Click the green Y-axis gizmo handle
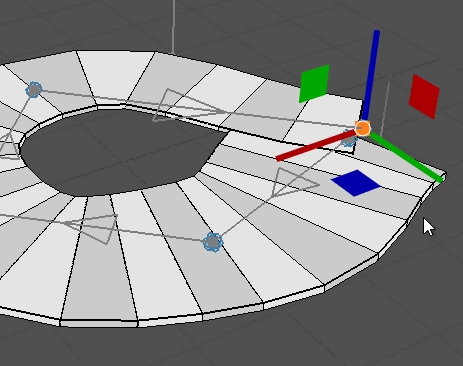Screen dimensions: 463x366 click(x=406, y=157)
